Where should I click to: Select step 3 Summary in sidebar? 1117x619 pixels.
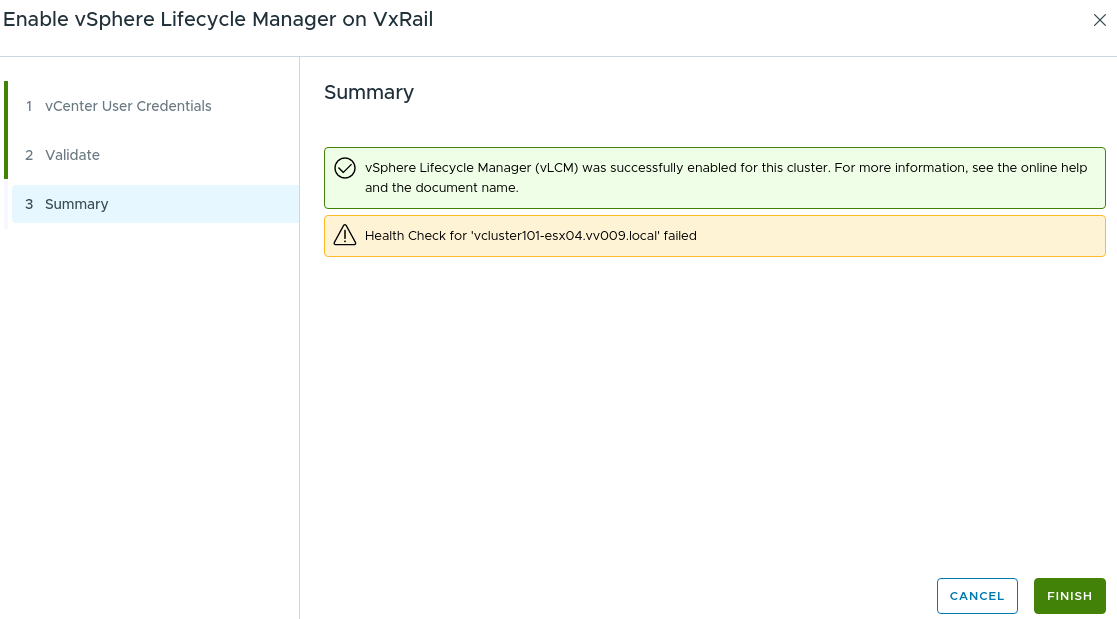tap(76, 204)
